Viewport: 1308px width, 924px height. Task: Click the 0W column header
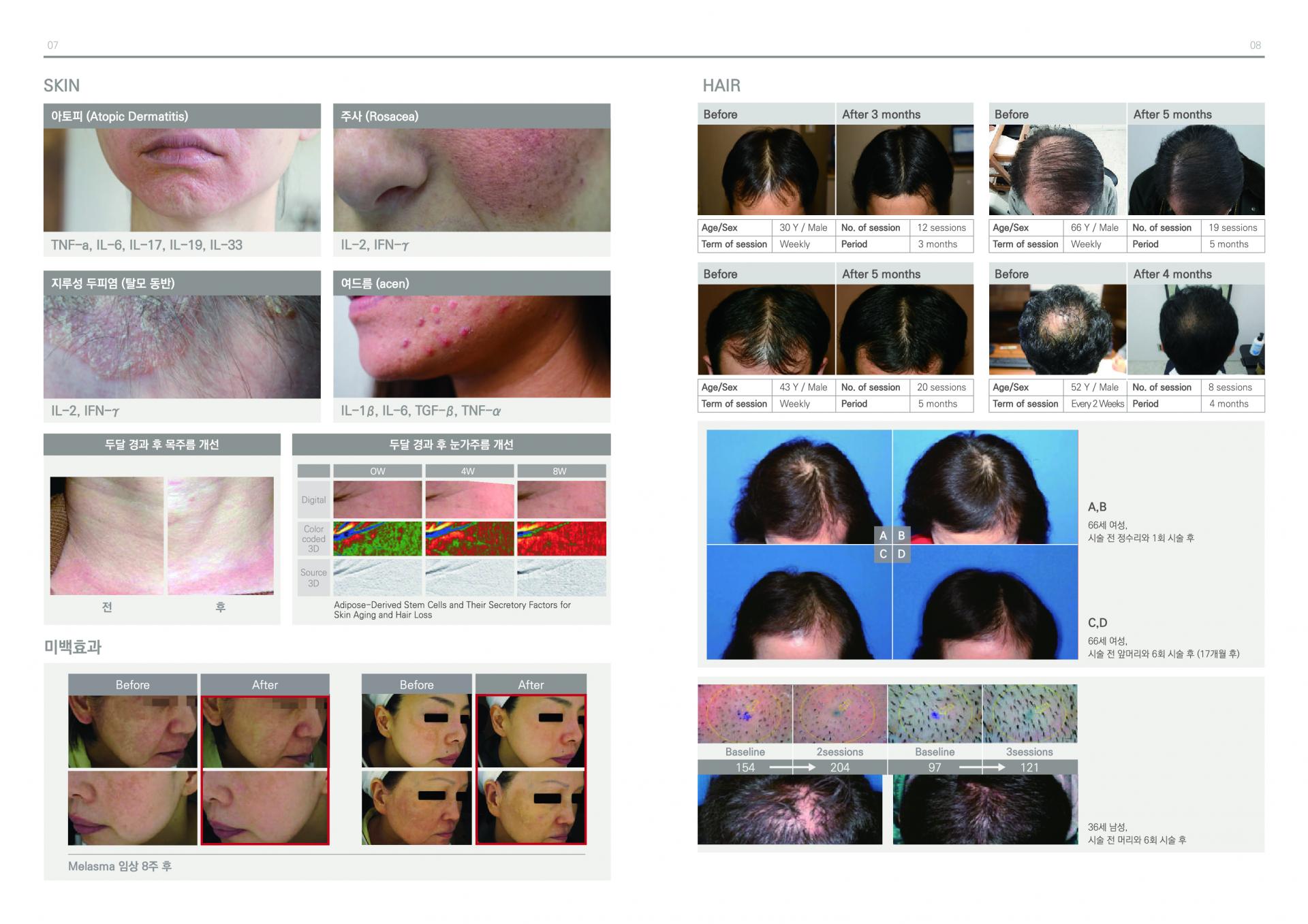[377, 471]
